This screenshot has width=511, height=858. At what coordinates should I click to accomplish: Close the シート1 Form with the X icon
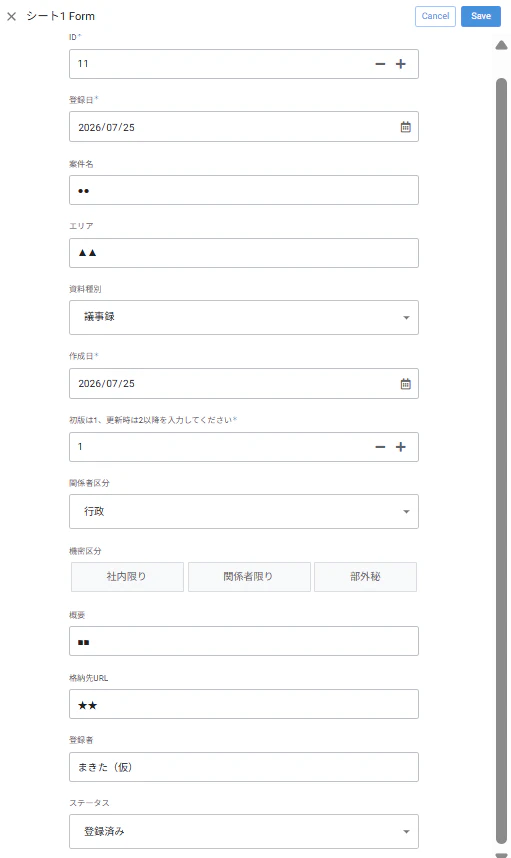11,16
